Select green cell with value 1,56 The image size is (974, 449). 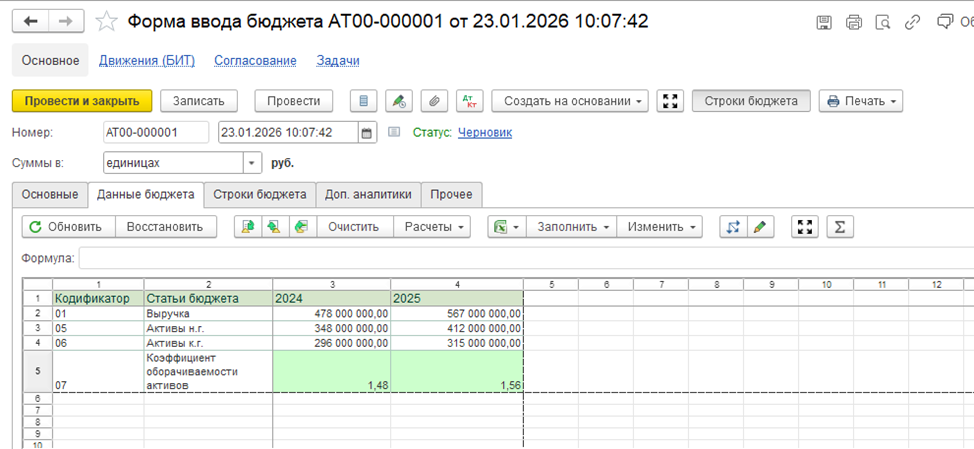point(457,371)
